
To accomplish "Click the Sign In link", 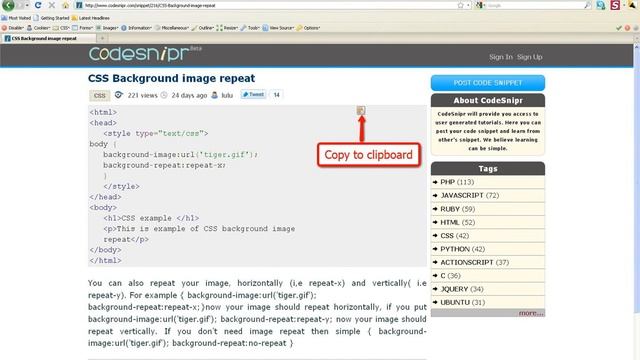I will coord(501,57).
